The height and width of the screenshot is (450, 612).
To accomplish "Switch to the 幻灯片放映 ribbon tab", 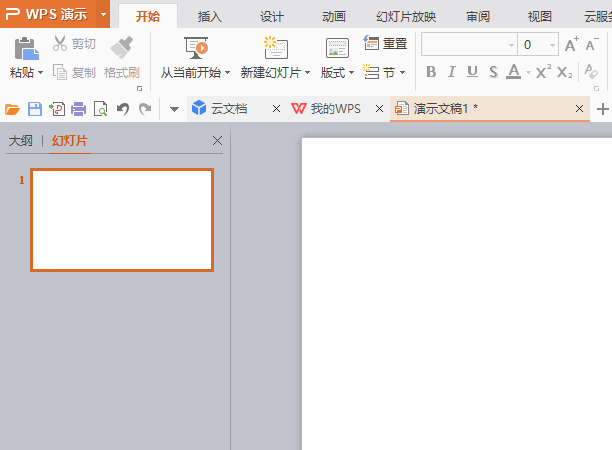I will [406, 17].
